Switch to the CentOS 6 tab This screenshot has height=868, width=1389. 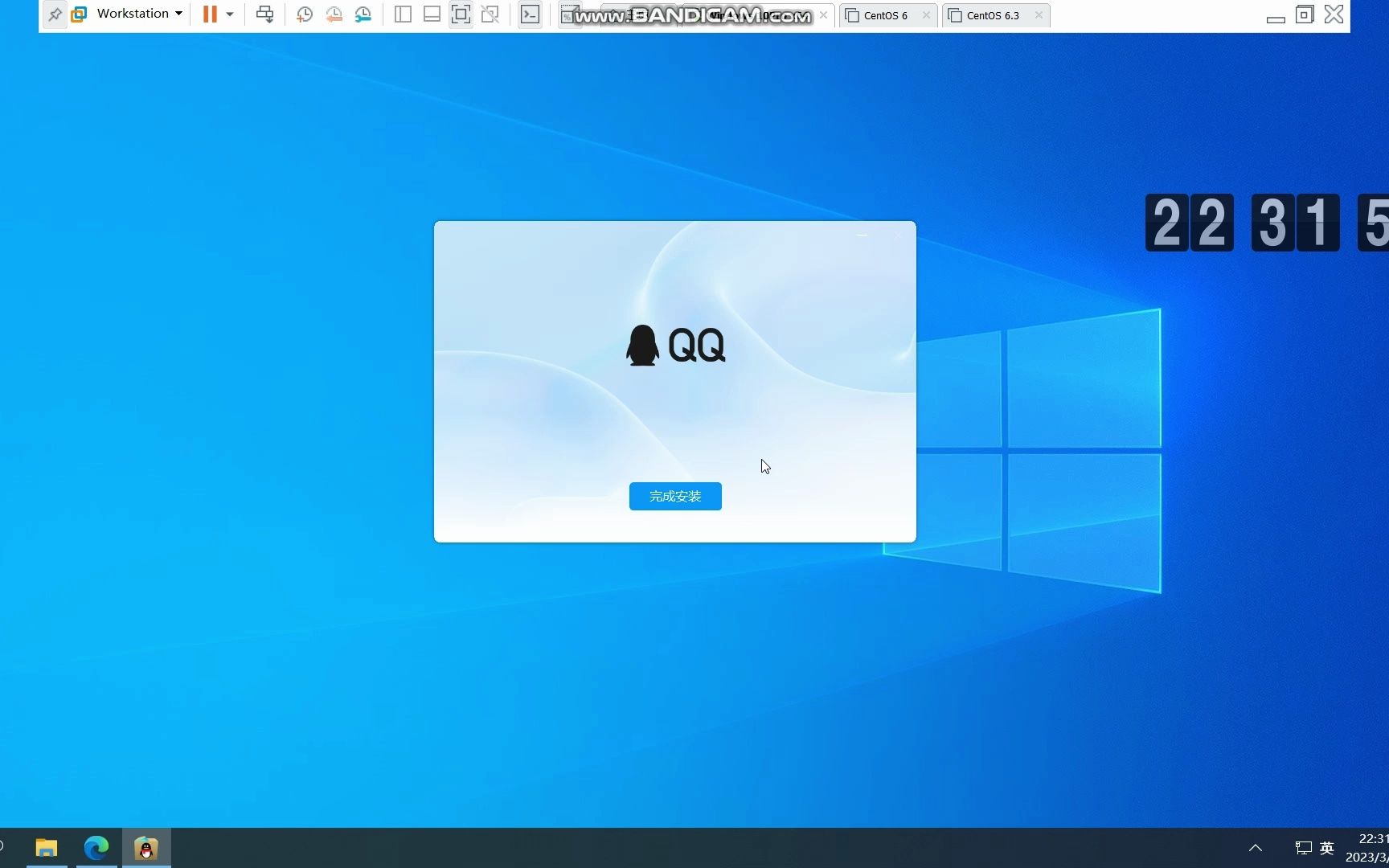(884, 14)
